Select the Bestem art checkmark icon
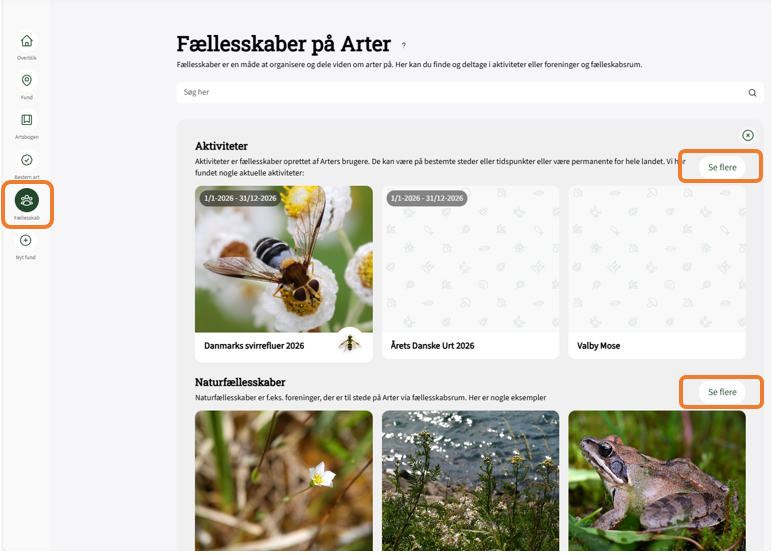Viewport: 776px width, 555px height. pyautogui.click(x=27, y=160)
